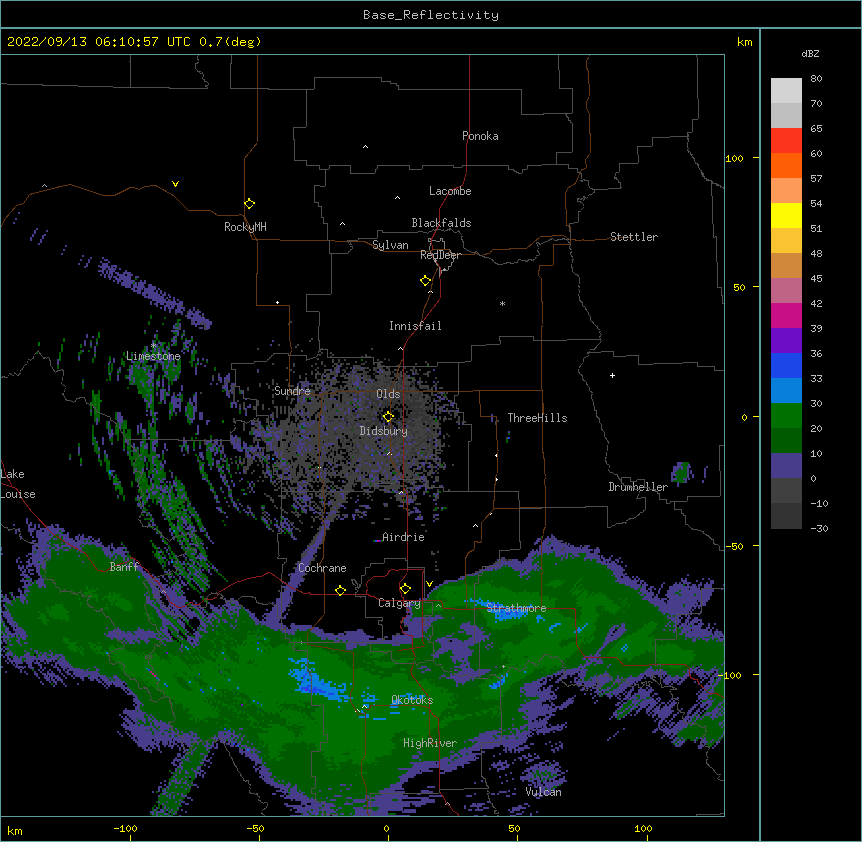Click the yellow diamond marker between Olds and Didsbury
Viewport: 862px width, 842px height.
point(388,416)
